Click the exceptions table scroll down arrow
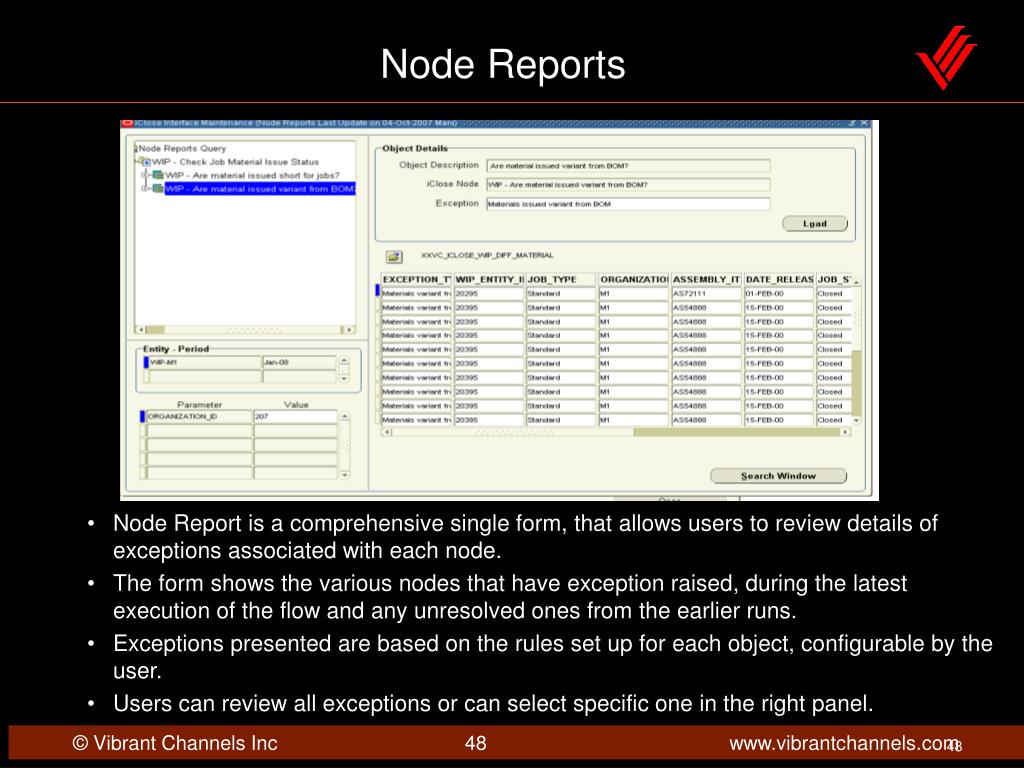This screenshot has width=1024, height=768. 856,421
